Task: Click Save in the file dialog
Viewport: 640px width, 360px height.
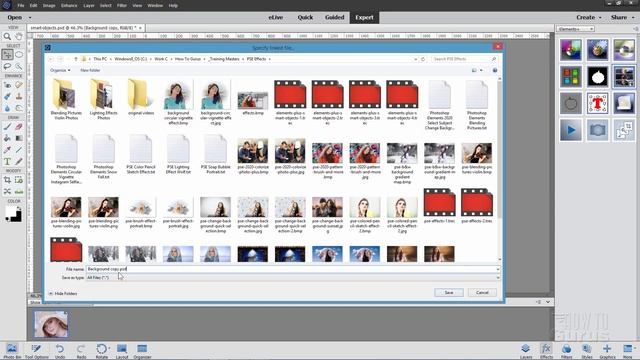Action: point(449,293)
